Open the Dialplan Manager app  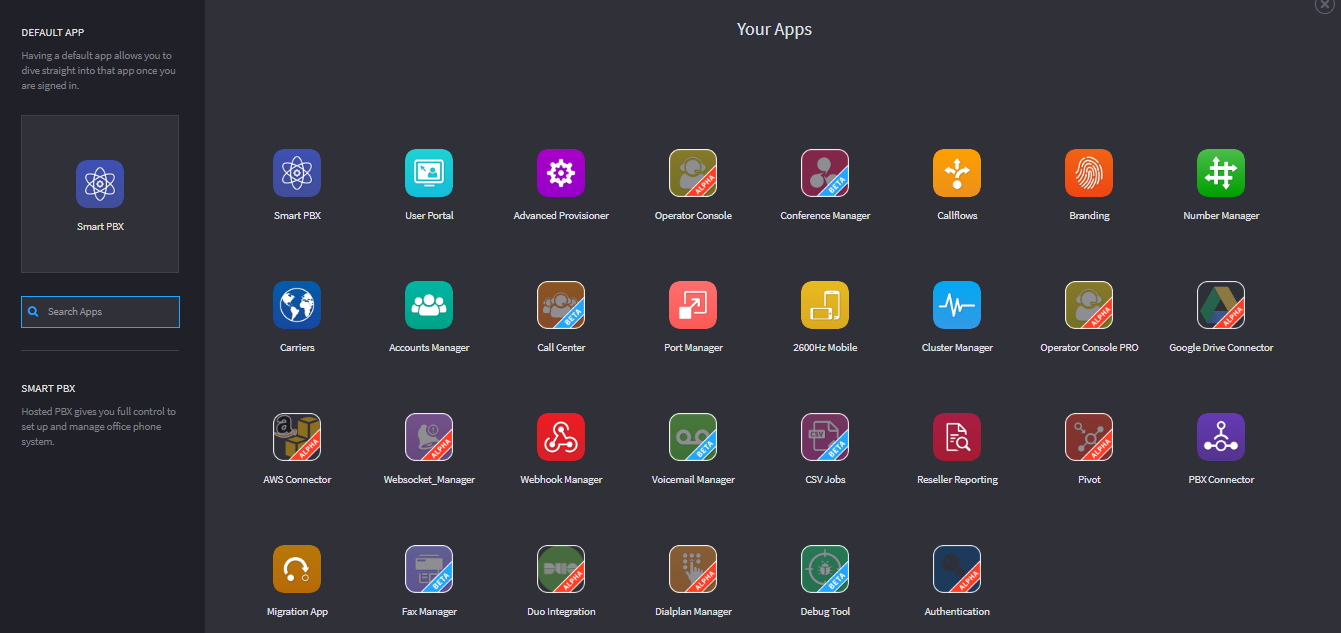click(693, 569)
